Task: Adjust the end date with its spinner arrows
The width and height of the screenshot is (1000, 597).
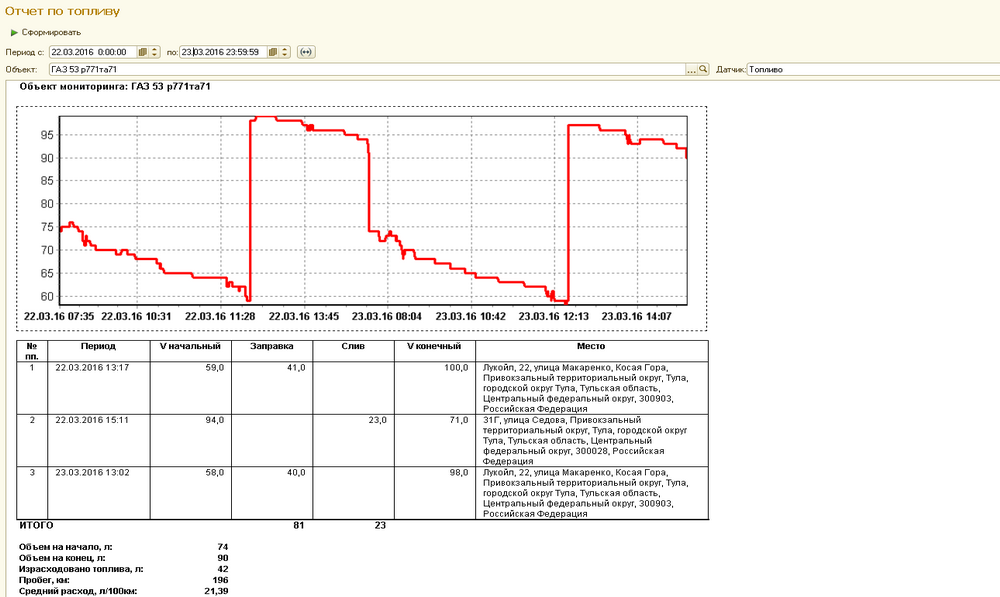Action: (x=285, y=52)
